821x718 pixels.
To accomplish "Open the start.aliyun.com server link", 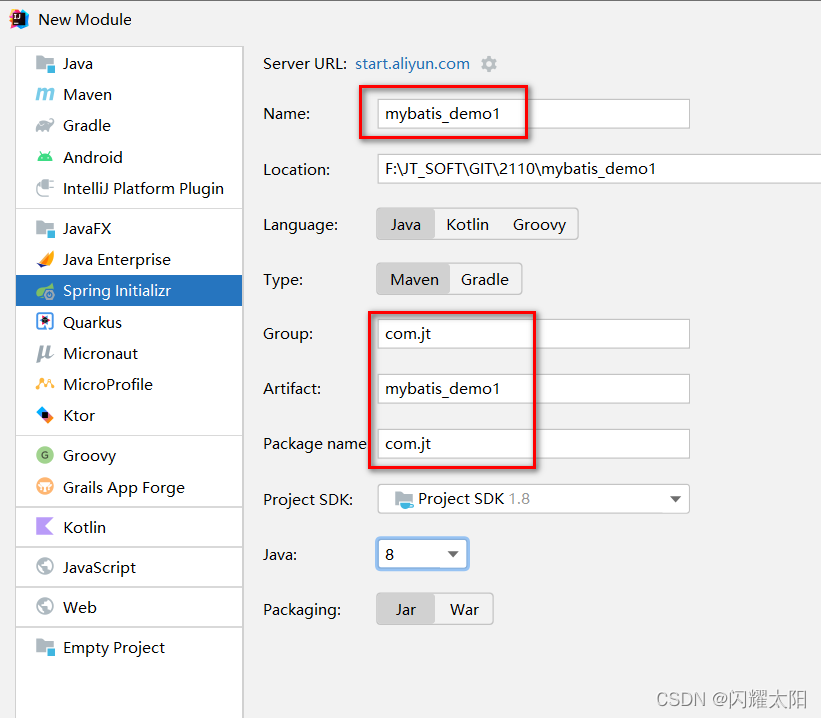I will pyautogui.click(x=412, y=64).
